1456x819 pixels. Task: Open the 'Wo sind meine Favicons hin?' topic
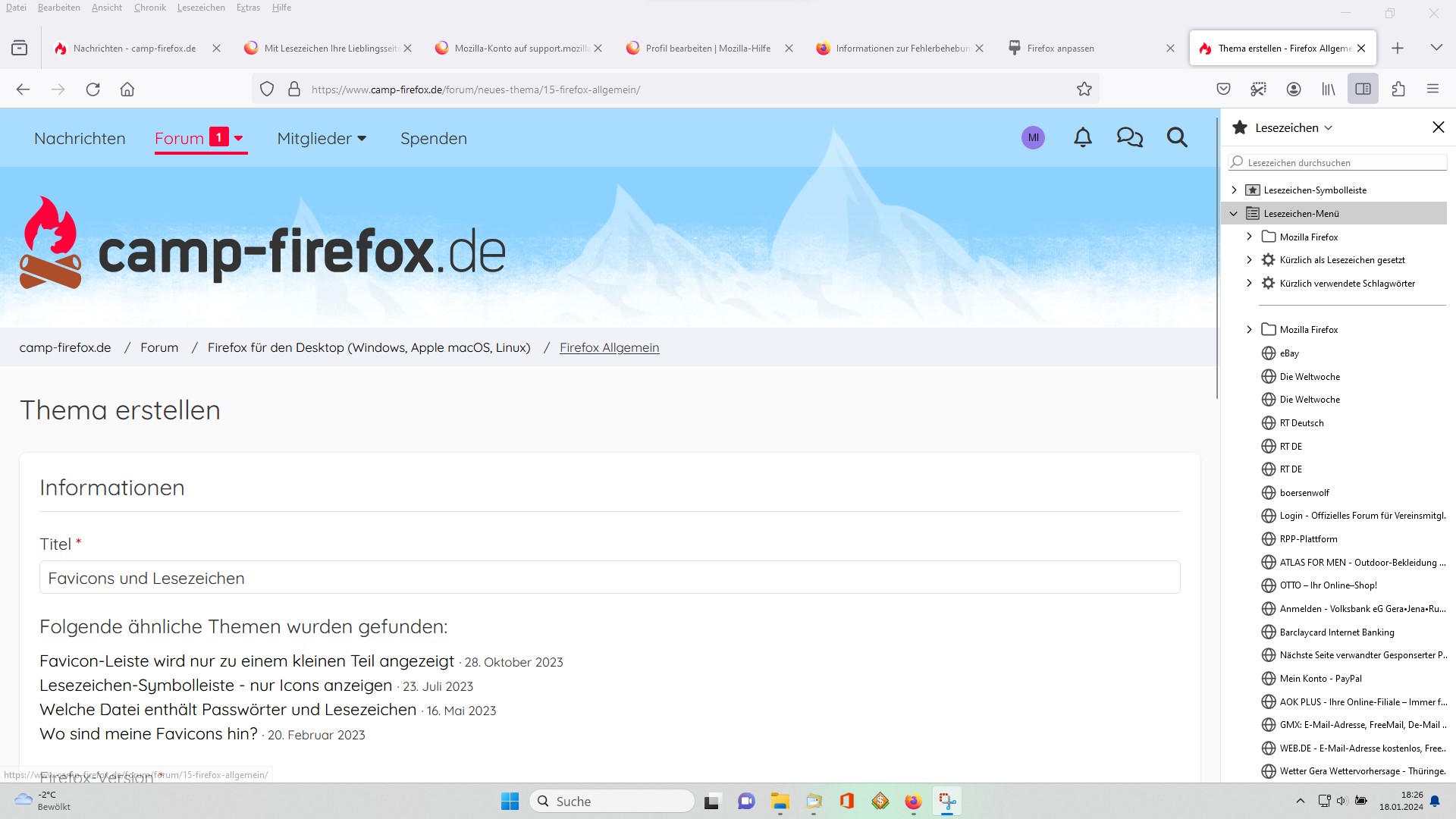click(x=149, y=734)
